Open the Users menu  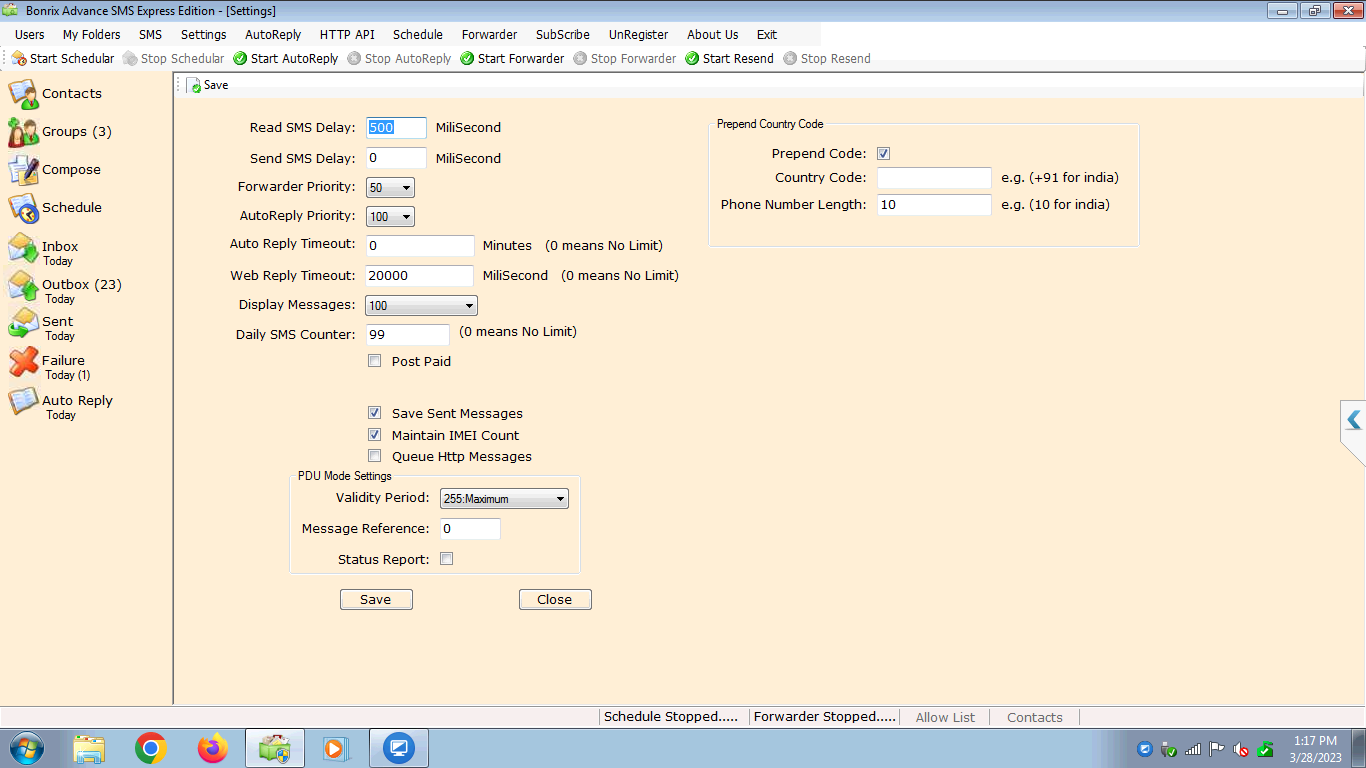[x=30, y=35]
